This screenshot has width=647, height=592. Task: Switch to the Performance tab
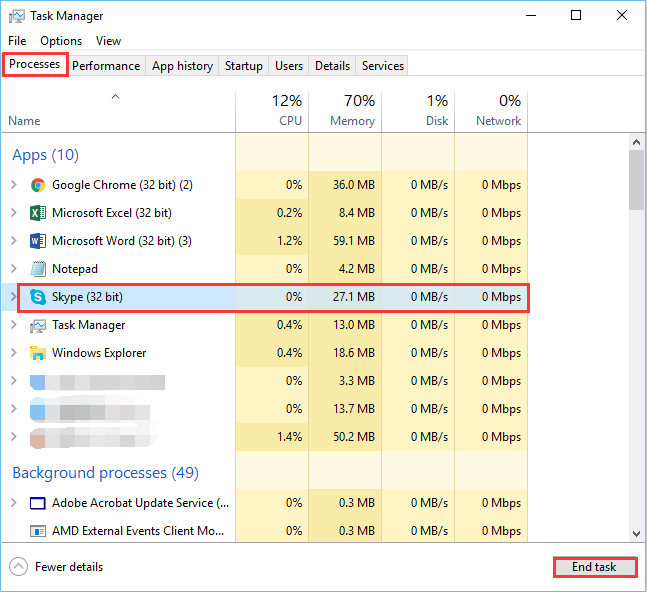(x=106, y=66)
